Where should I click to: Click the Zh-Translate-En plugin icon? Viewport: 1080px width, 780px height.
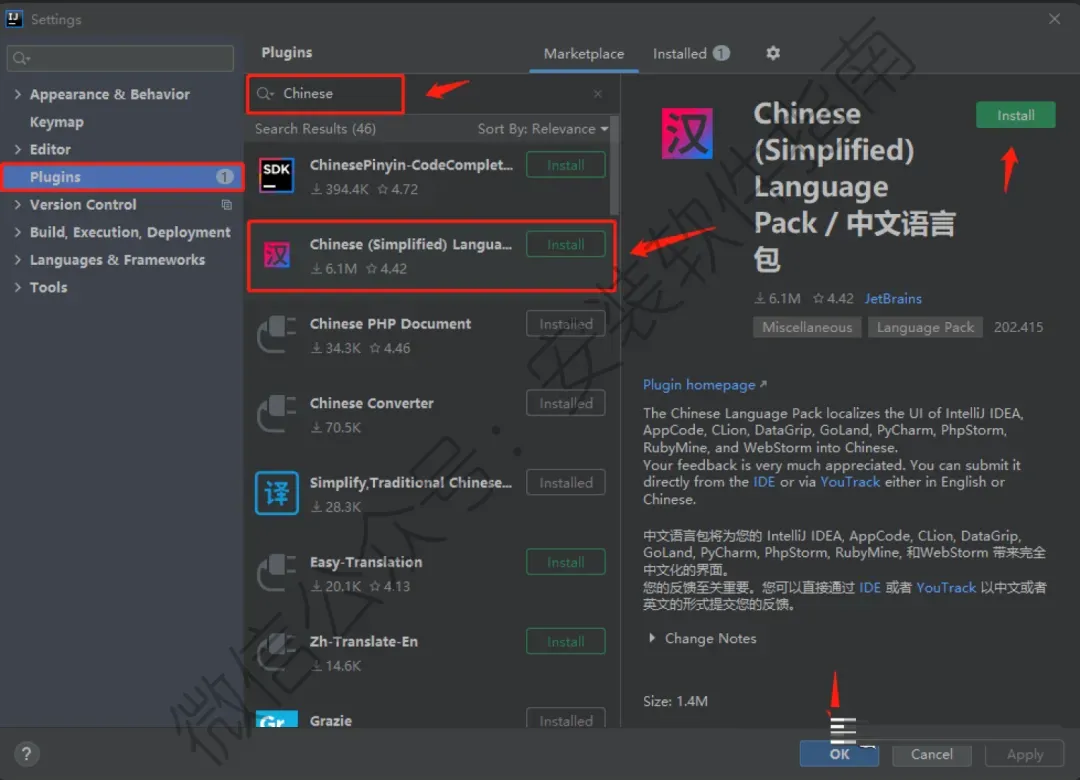pyautogui.click(x=277, y=651)
